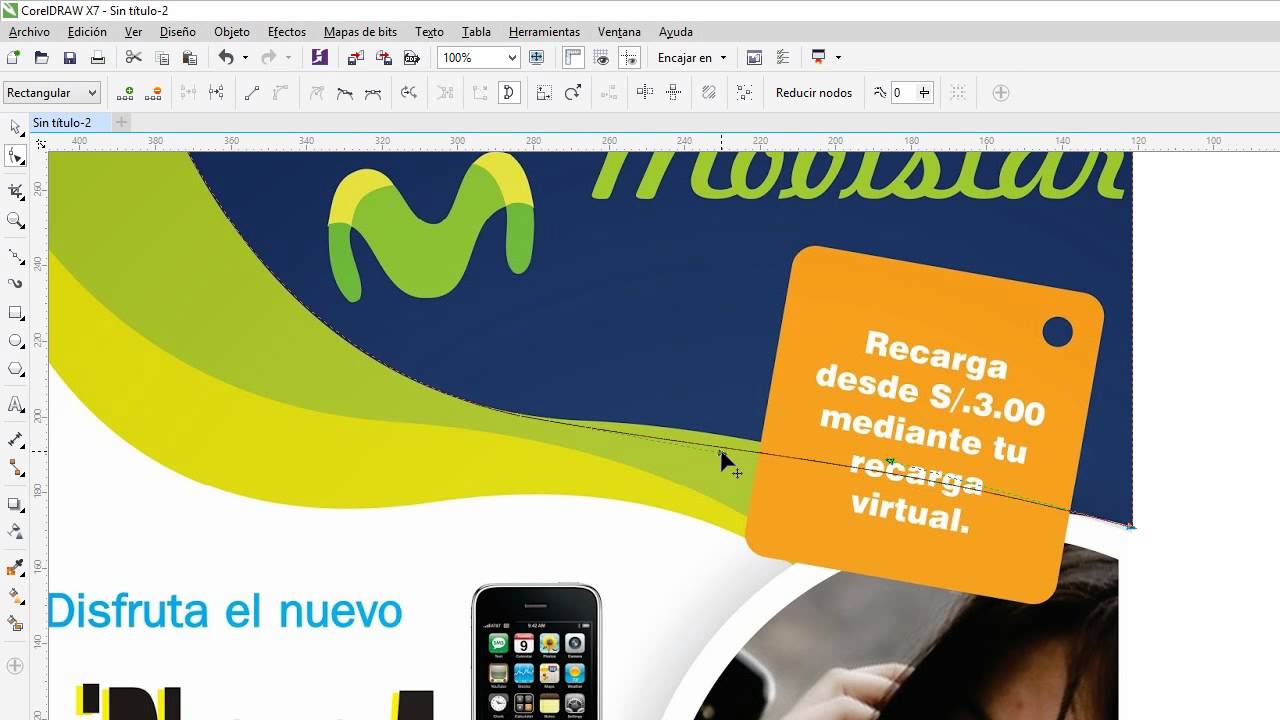This screenshot has width=1280, height=720.
Task: Convert segment to line
Action: click(x=252, y=93)
